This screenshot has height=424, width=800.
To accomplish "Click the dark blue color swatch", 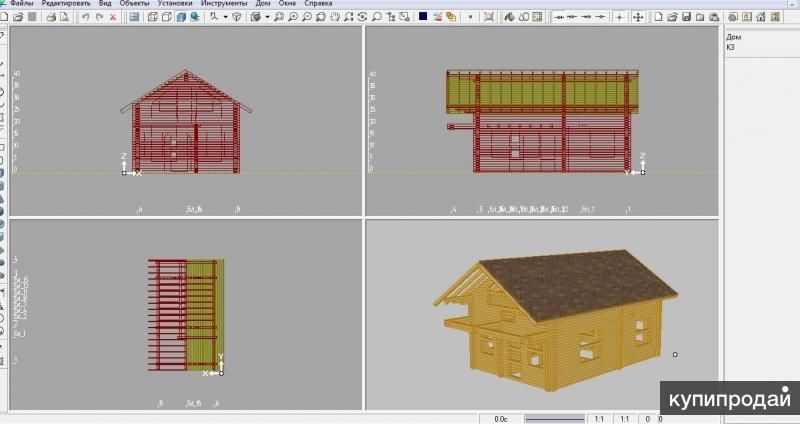I will [423, 16].
